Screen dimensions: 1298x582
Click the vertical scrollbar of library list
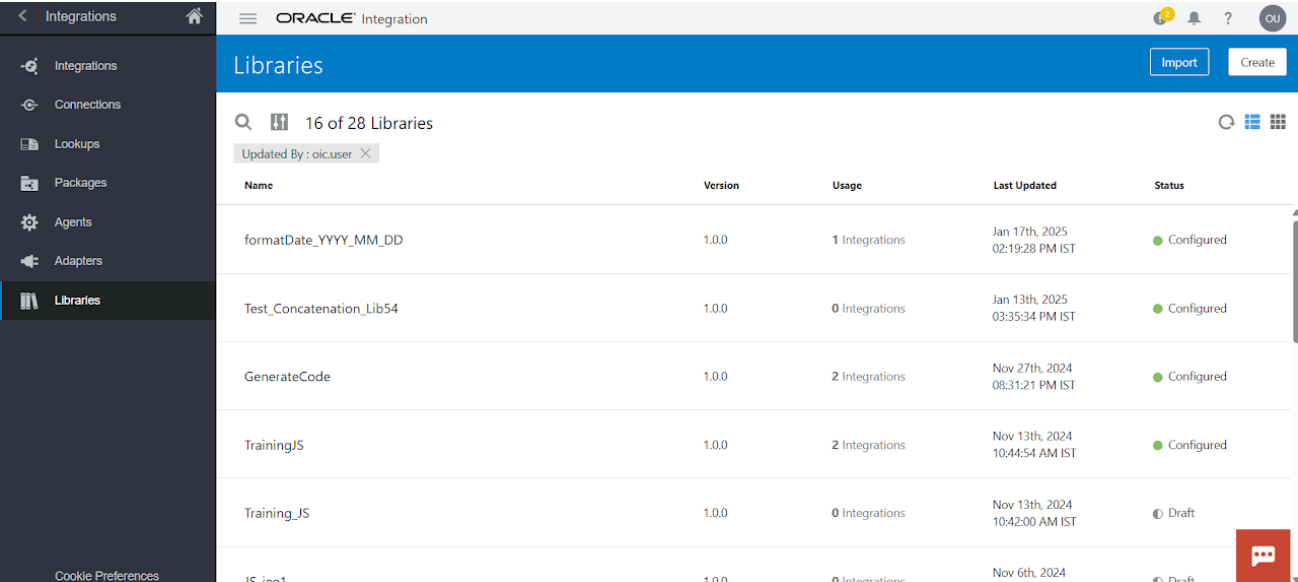[x=1295, y=282]
